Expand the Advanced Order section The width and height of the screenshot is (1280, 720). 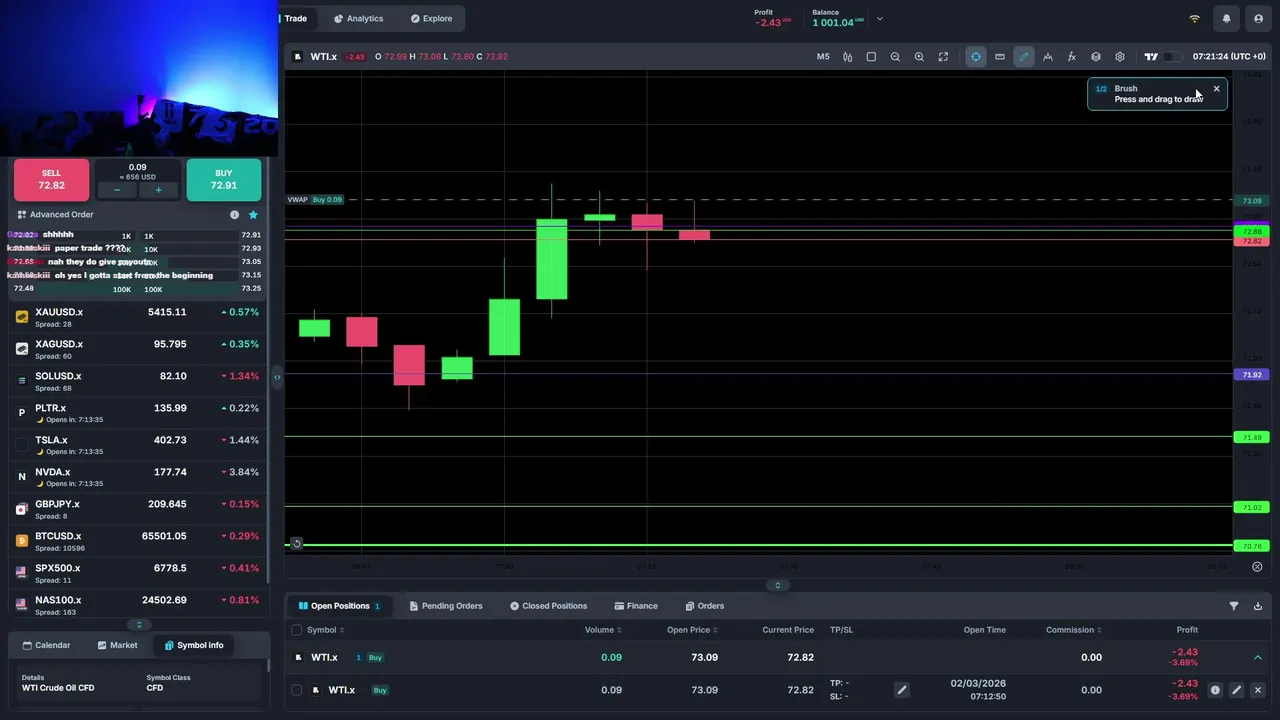(56, 215)
